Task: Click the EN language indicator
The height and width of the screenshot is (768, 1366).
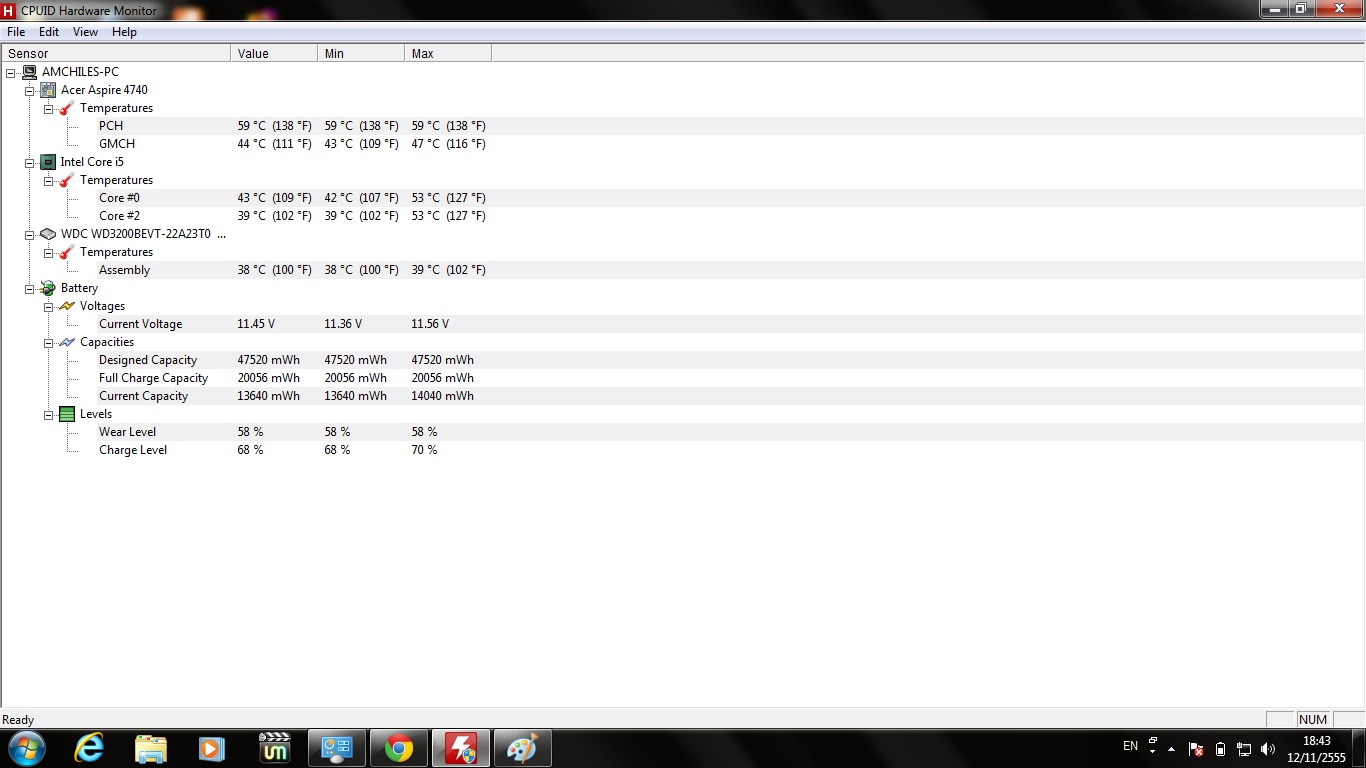Action: (1130, 746)
